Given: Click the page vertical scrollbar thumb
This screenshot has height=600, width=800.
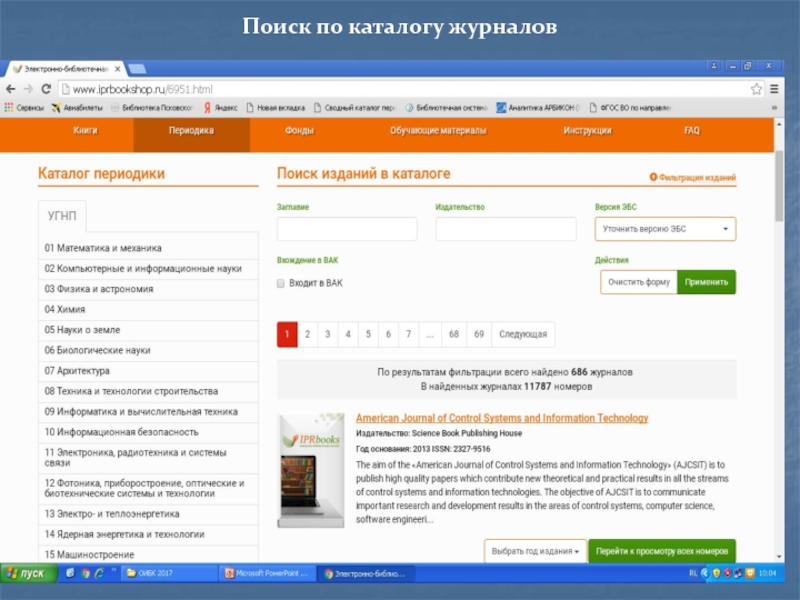Looking at the screenshot, I should coord(779,186).
